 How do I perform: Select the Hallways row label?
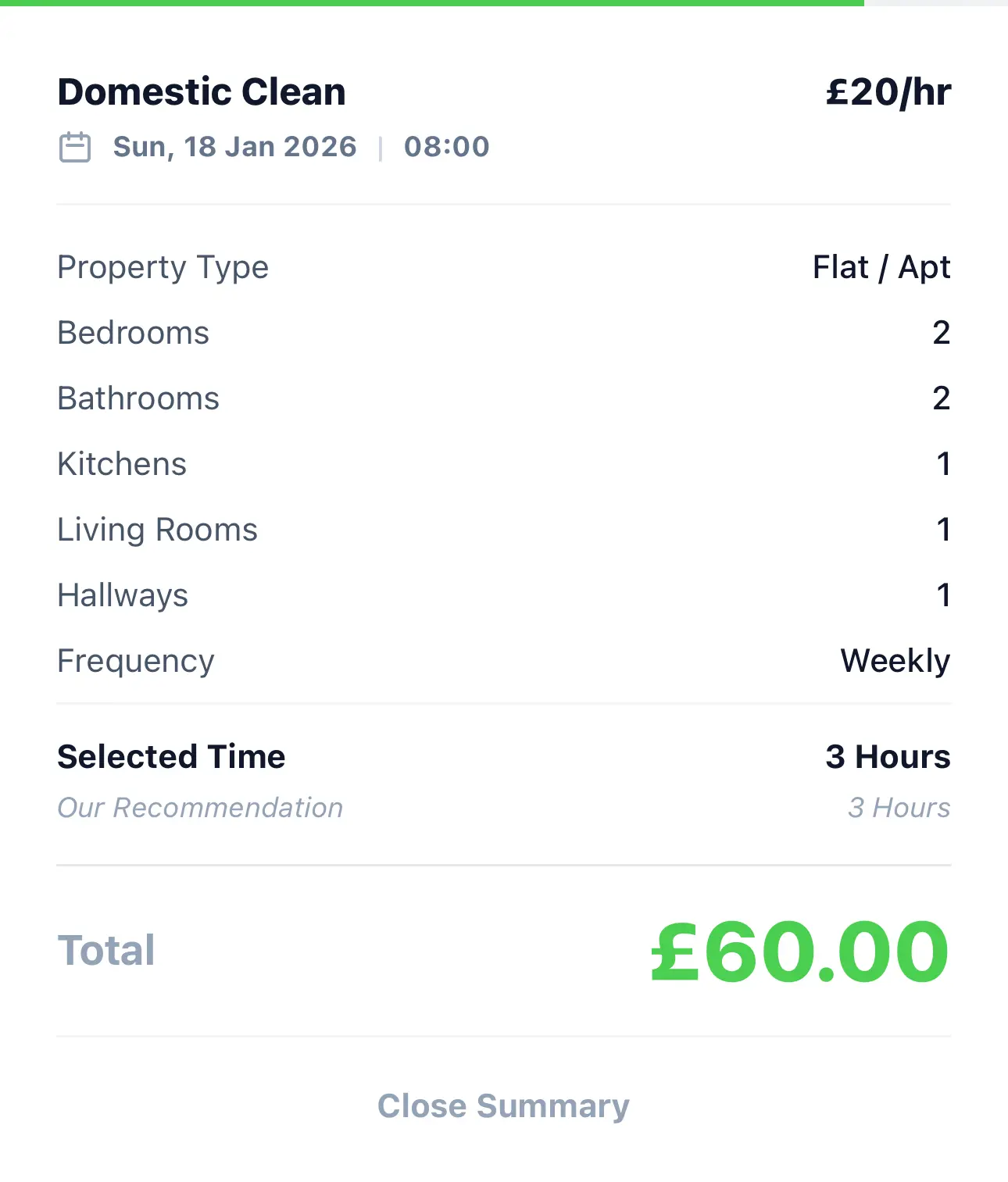click(x=123, y=595)
